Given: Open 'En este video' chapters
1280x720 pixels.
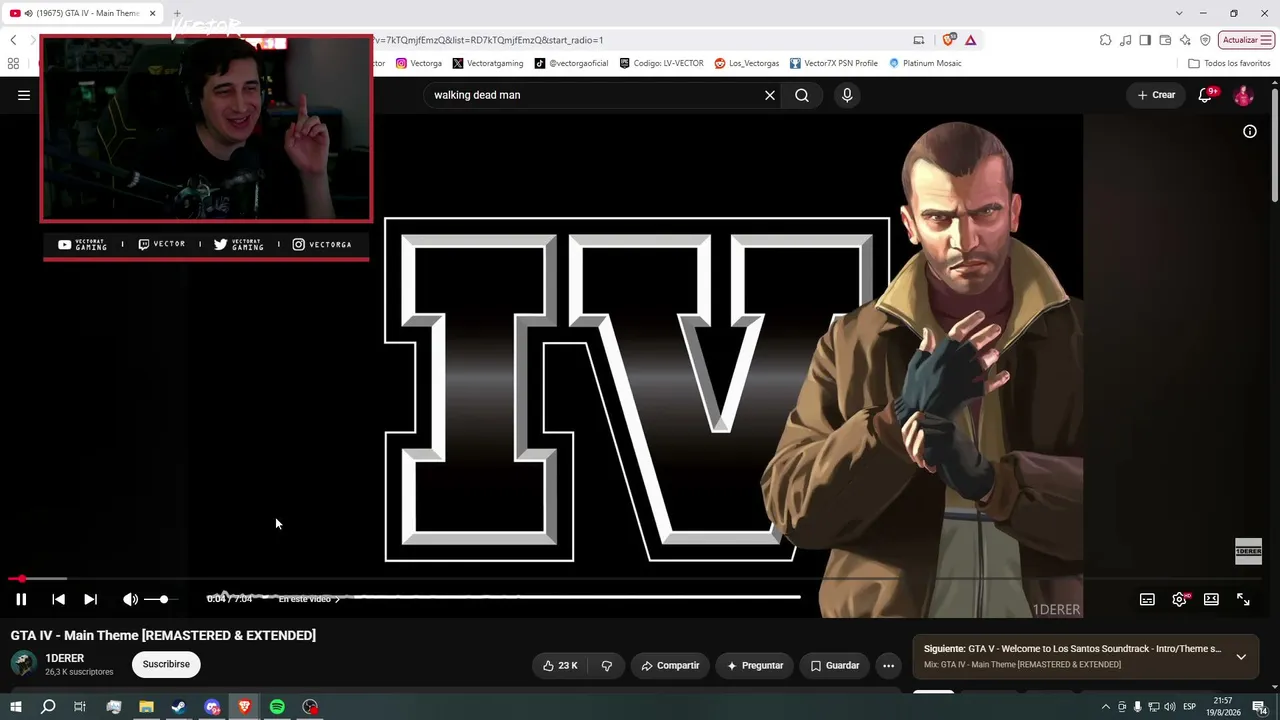Looking at the screenshot, I should coord(309,599).
